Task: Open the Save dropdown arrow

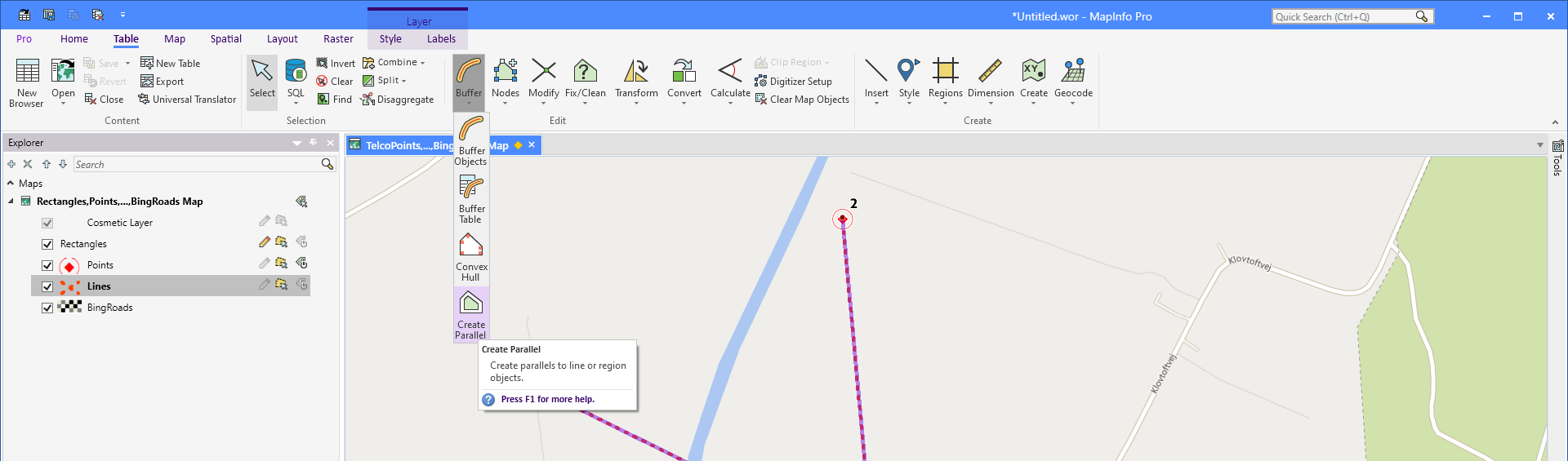Action: 127,64
